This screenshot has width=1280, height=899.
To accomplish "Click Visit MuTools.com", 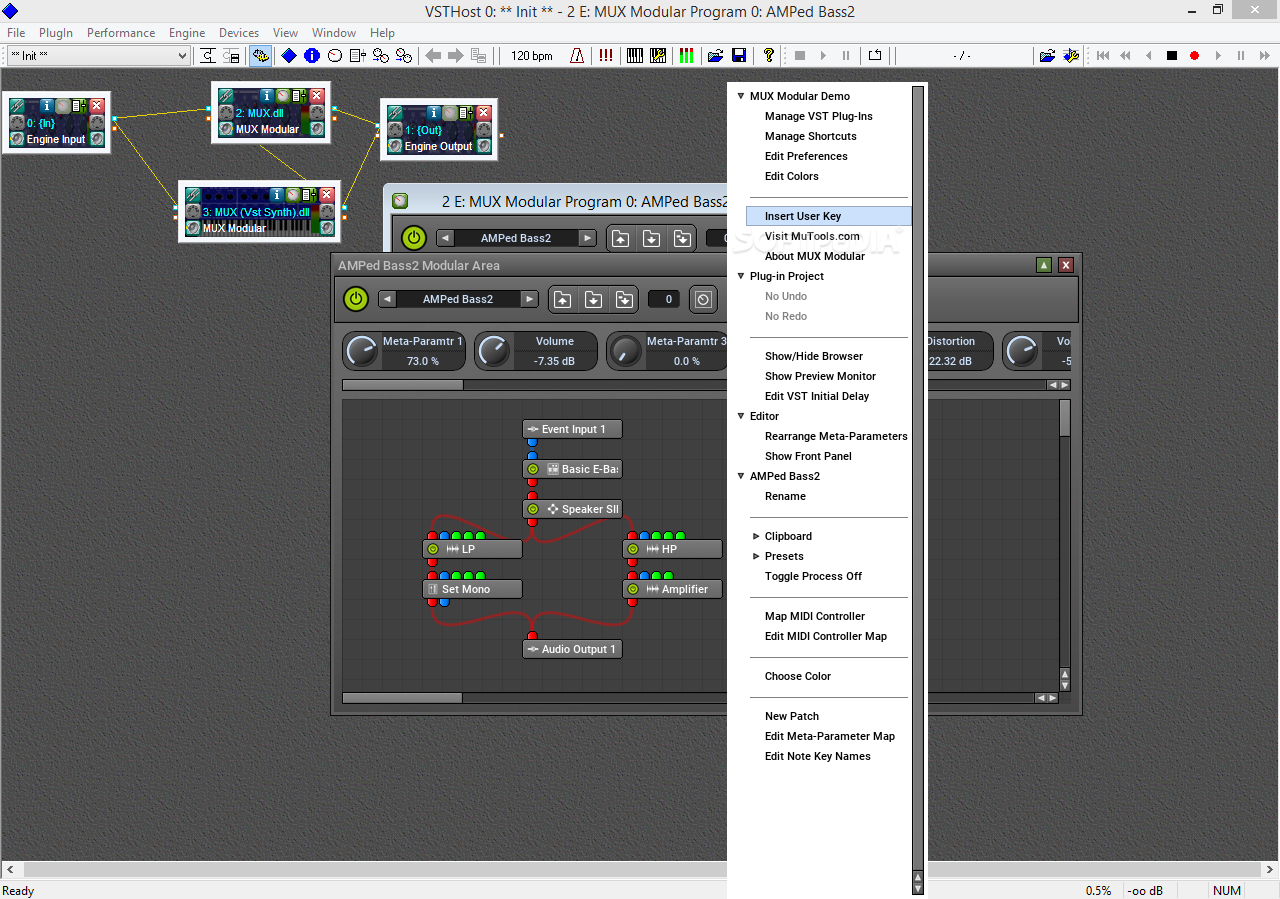I will click(x=812, y=236).
